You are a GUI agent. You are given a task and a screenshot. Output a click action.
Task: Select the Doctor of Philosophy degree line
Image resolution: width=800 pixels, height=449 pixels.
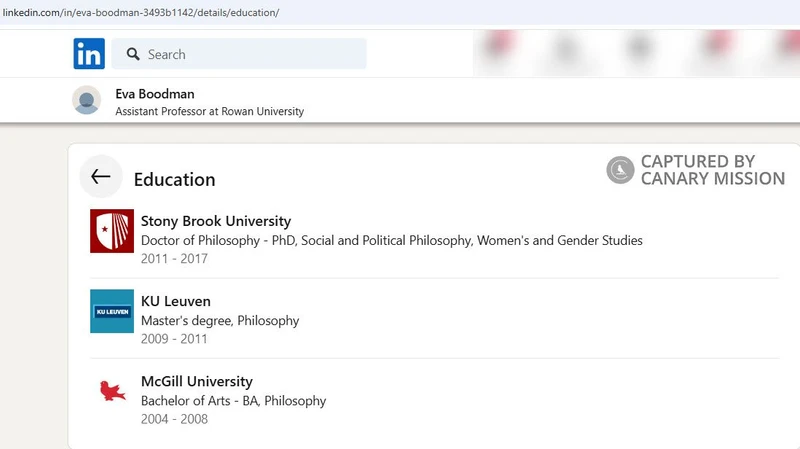(x=392, y=240)
